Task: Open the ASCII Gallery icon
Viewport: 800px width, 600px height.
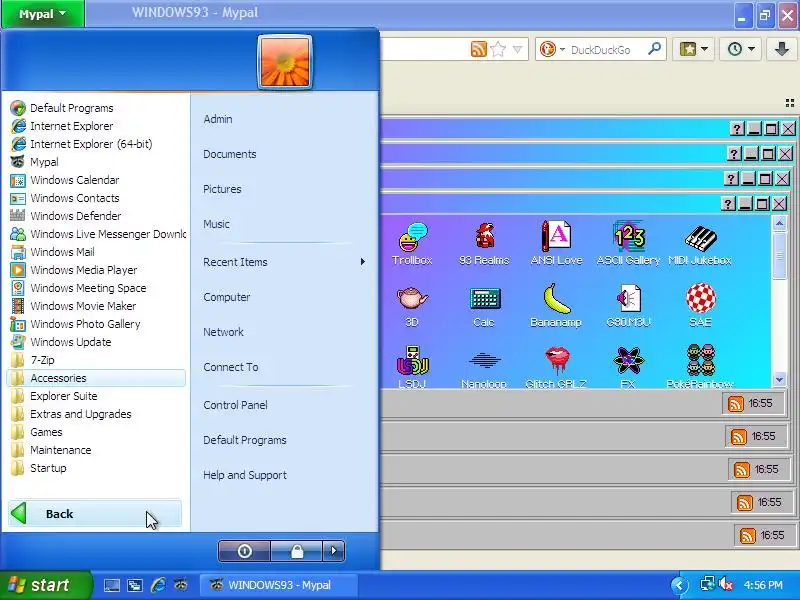Action: click(x=629, y=244)
